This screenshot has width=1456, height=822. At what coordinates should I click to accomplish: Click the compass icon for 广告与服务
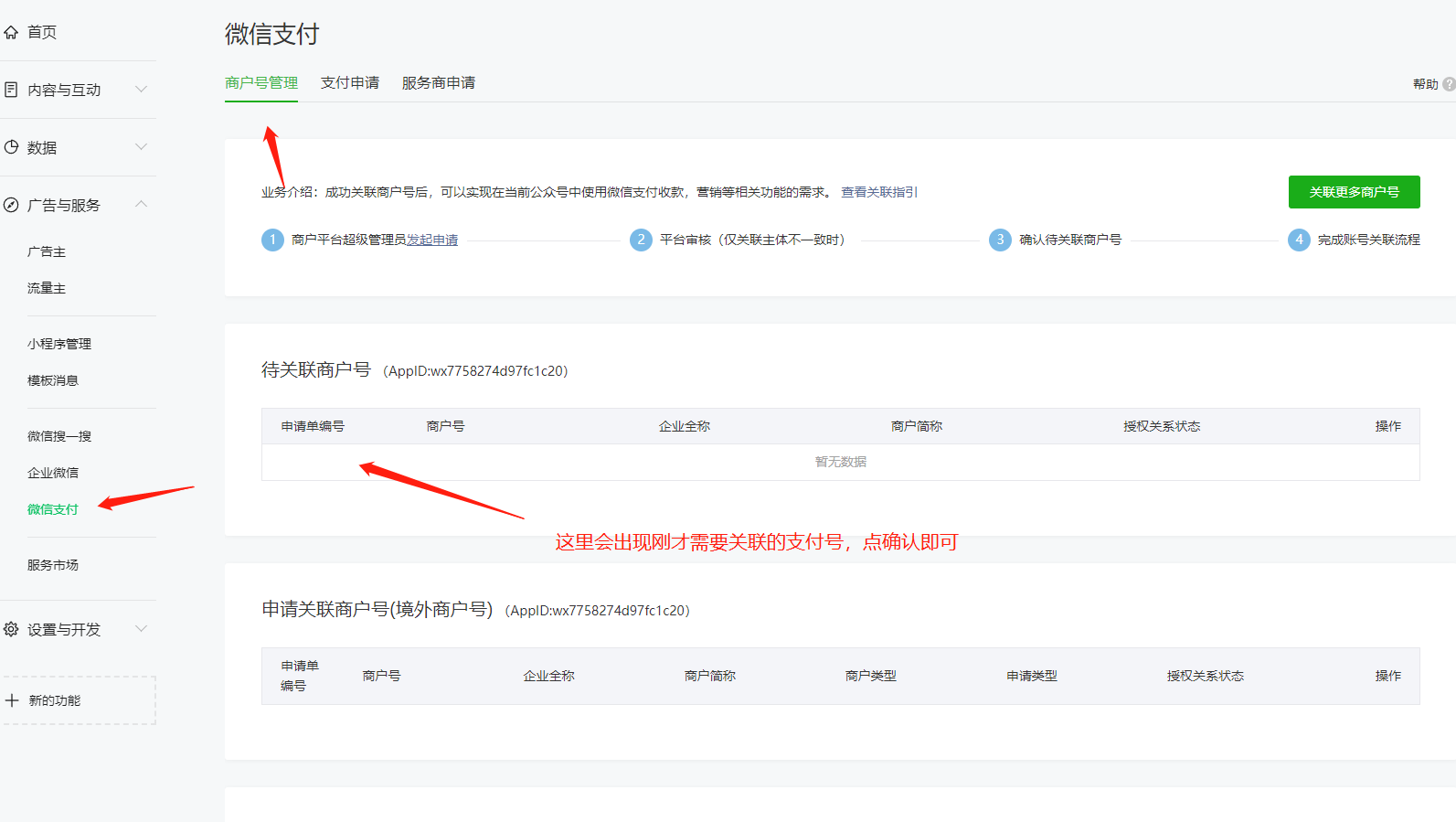click(11, 205)
